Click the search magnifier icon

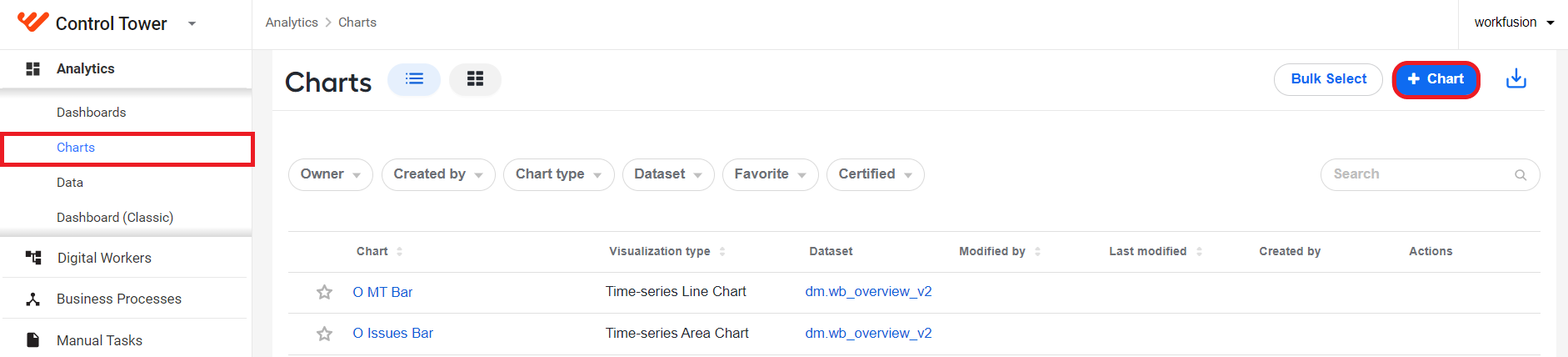point(1521,175)
